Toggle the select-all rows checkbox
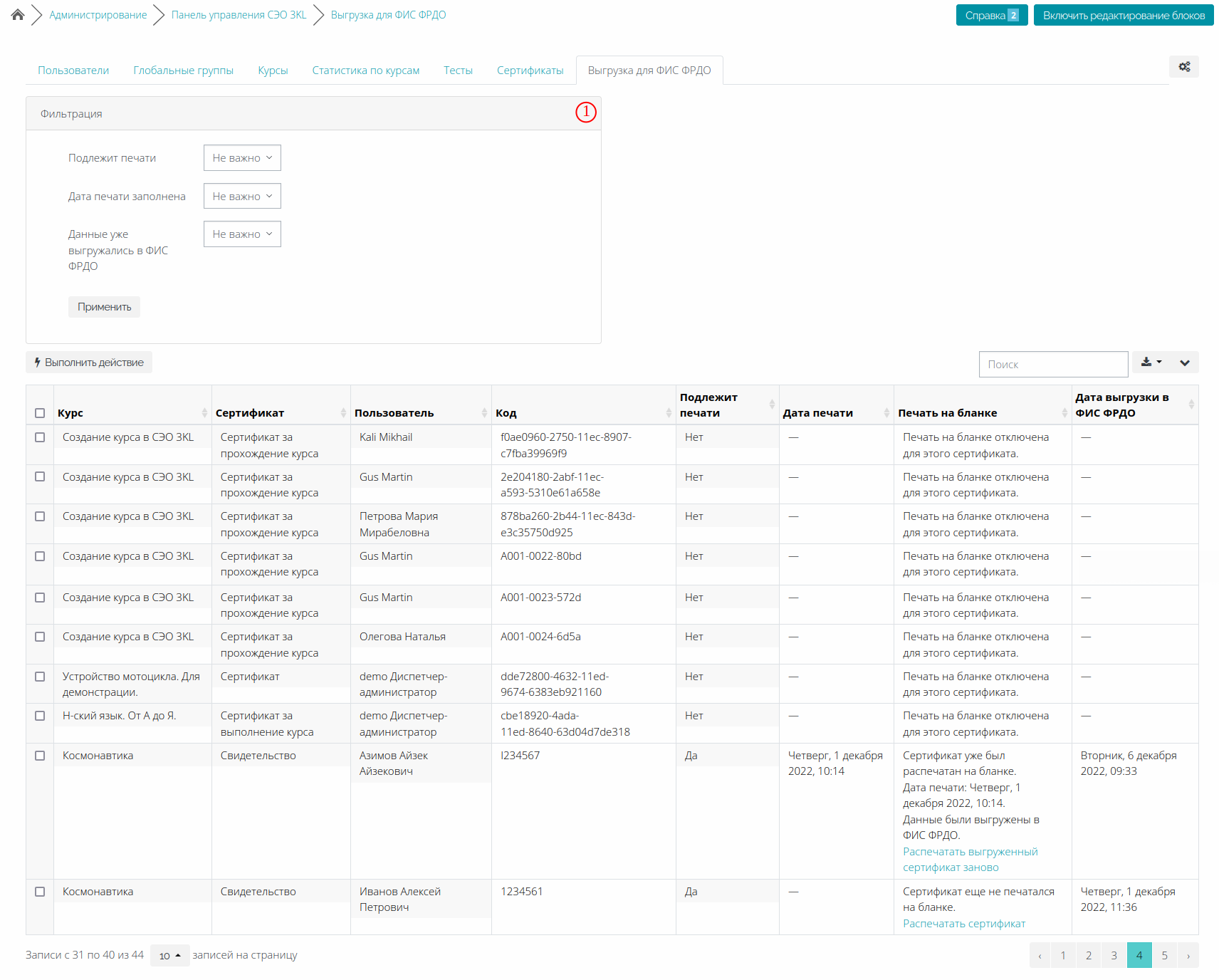The image size is (1219, 980). [x=40, y=413]
